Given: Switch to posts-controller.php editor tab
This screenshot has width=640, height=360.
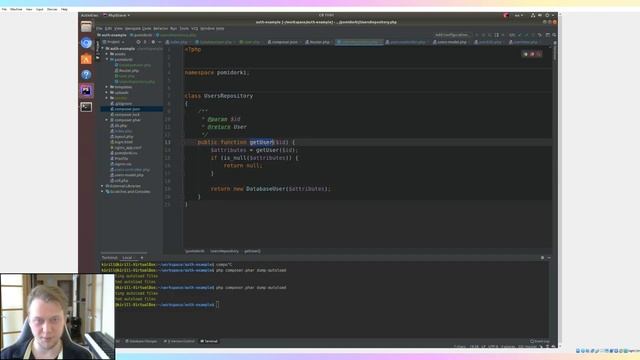Looking at the screenshot, I should [407, 42].
